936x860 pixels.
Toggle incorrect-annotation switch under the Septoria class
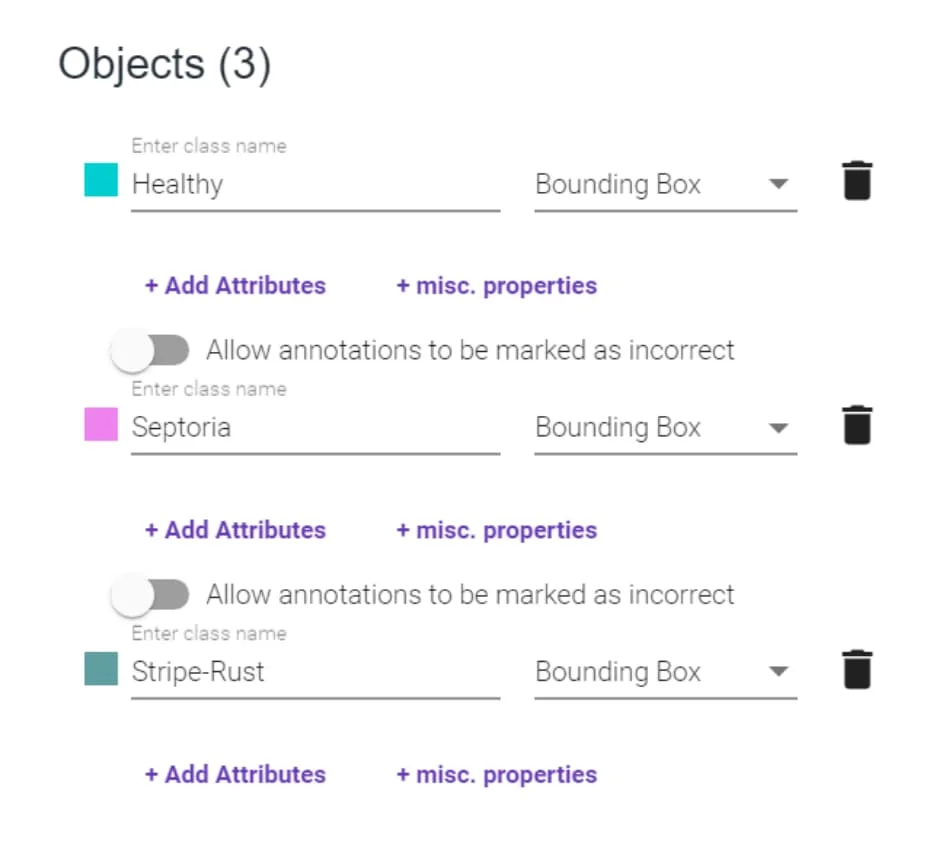[150, 595]
